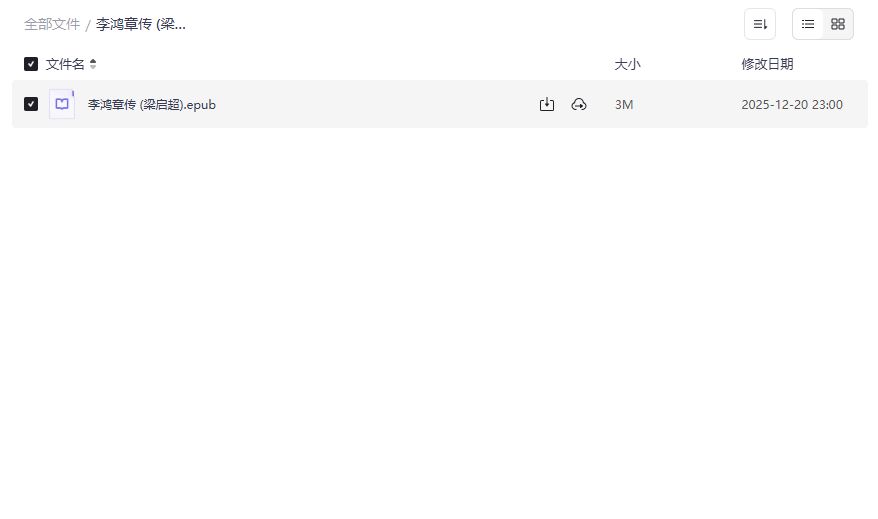
Task: Click the 2025-12-20 23:00 modified date
Action: (792, 104)
